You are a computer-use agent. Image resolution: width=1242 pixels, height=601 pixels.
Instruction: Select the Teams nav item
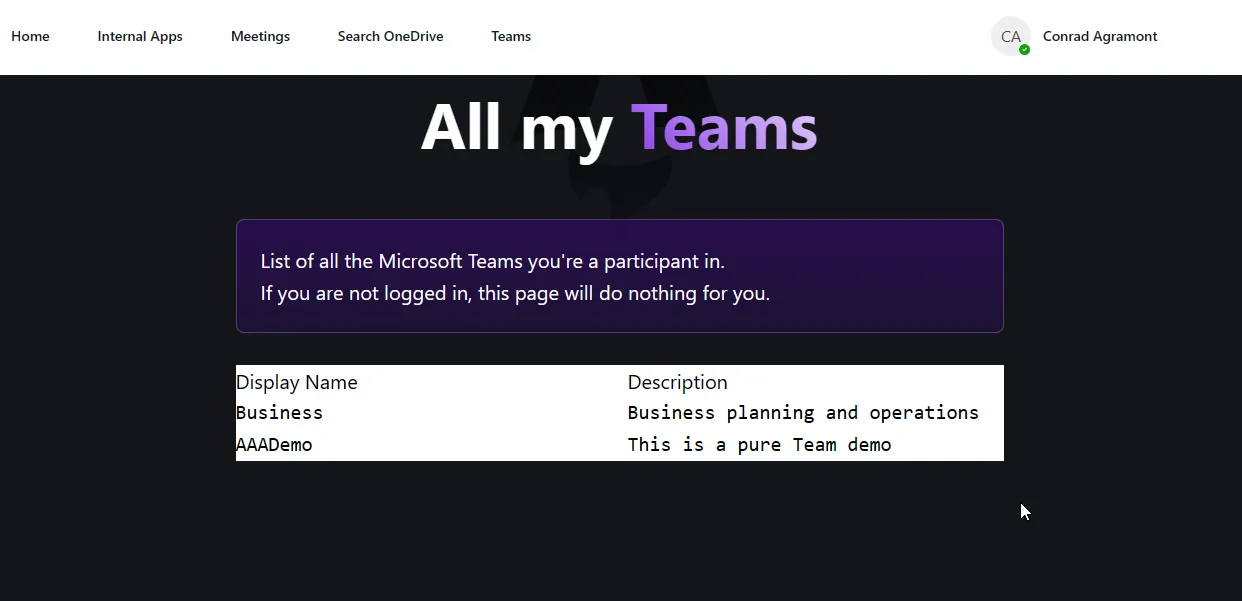tap(511, 36)
